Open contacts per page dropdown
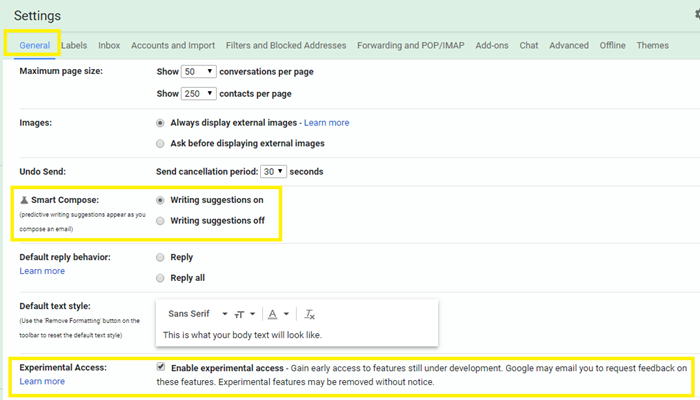 199,93
